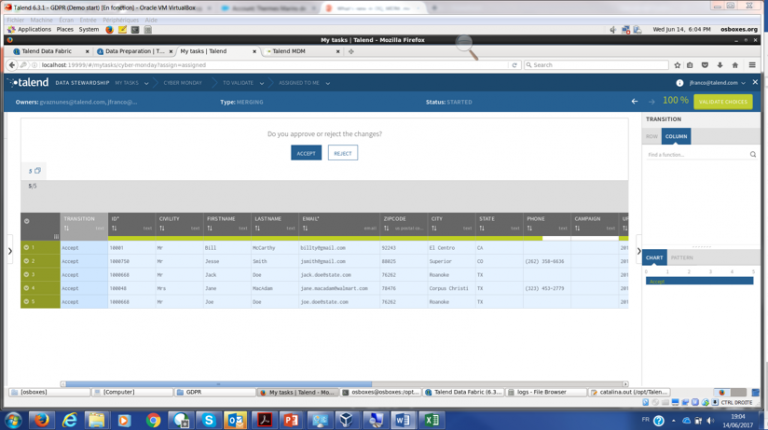The width and height of the screenshot is (768, 430).
Task: Open a new Firefox tab with plus icon
Action: [351, 51]
